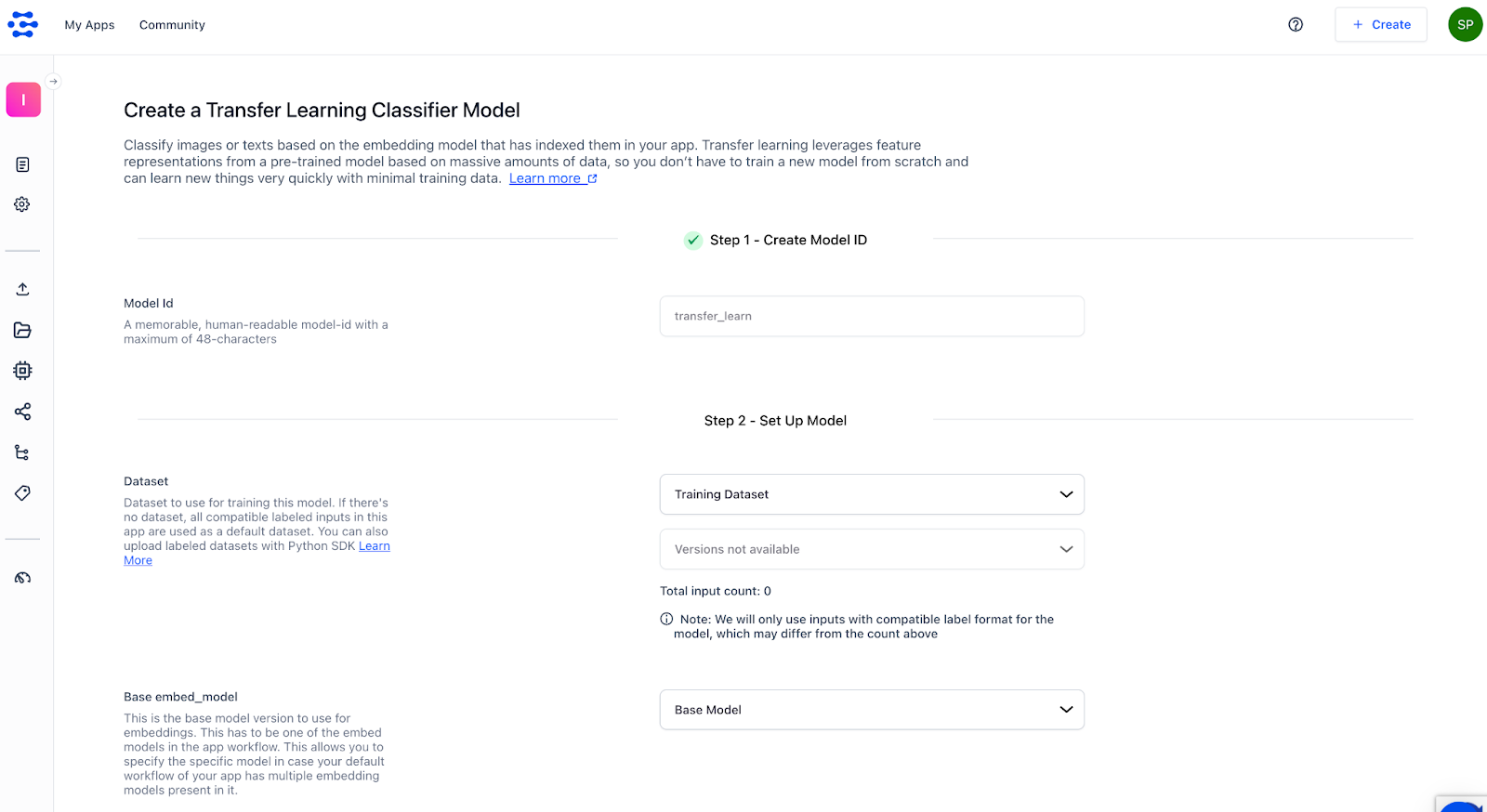Click the help question mark icon
This screenshot has height=812, width=1487.
tap(1296, 25)
